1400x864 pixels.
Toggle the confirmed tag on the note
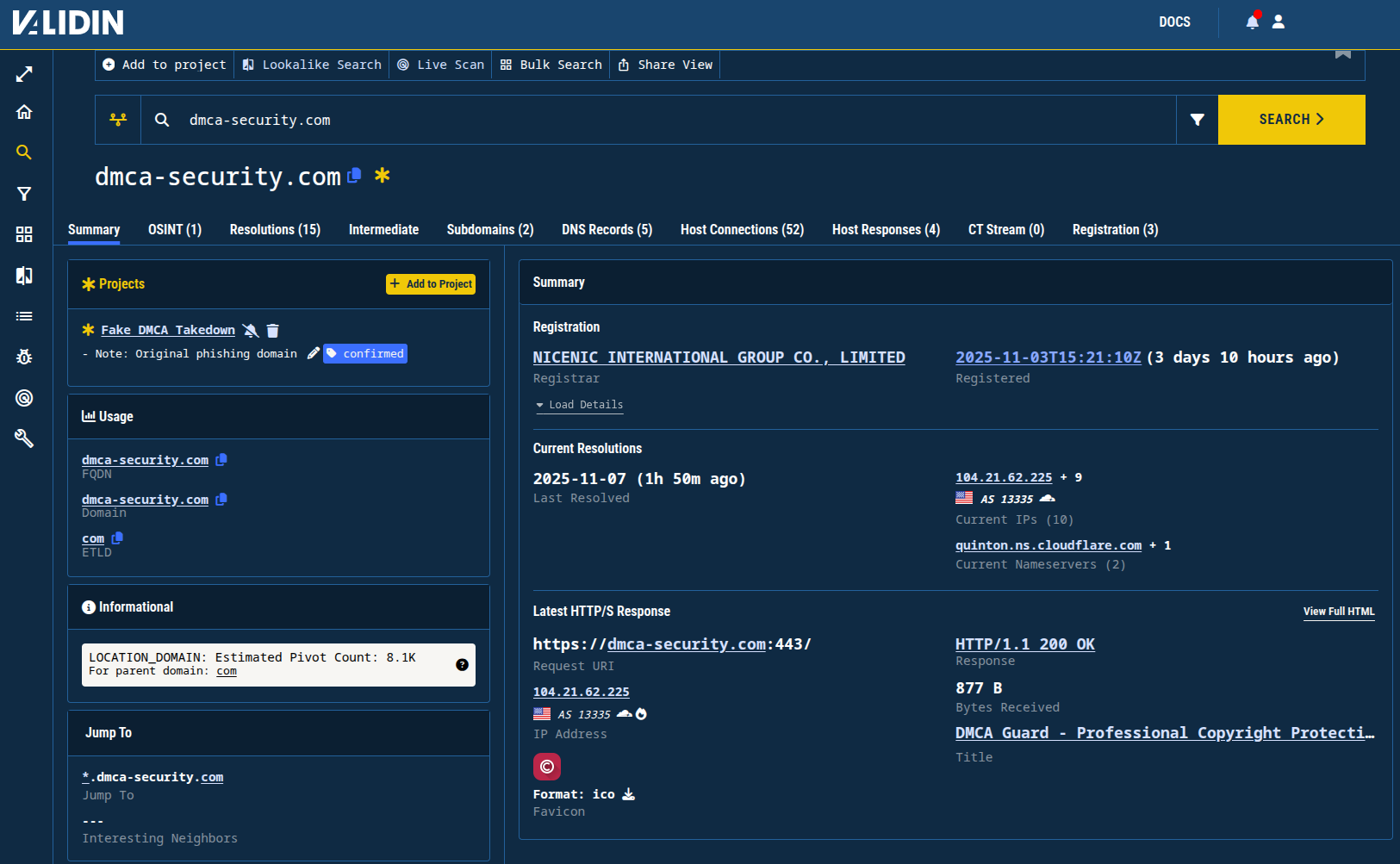(364, 353)
